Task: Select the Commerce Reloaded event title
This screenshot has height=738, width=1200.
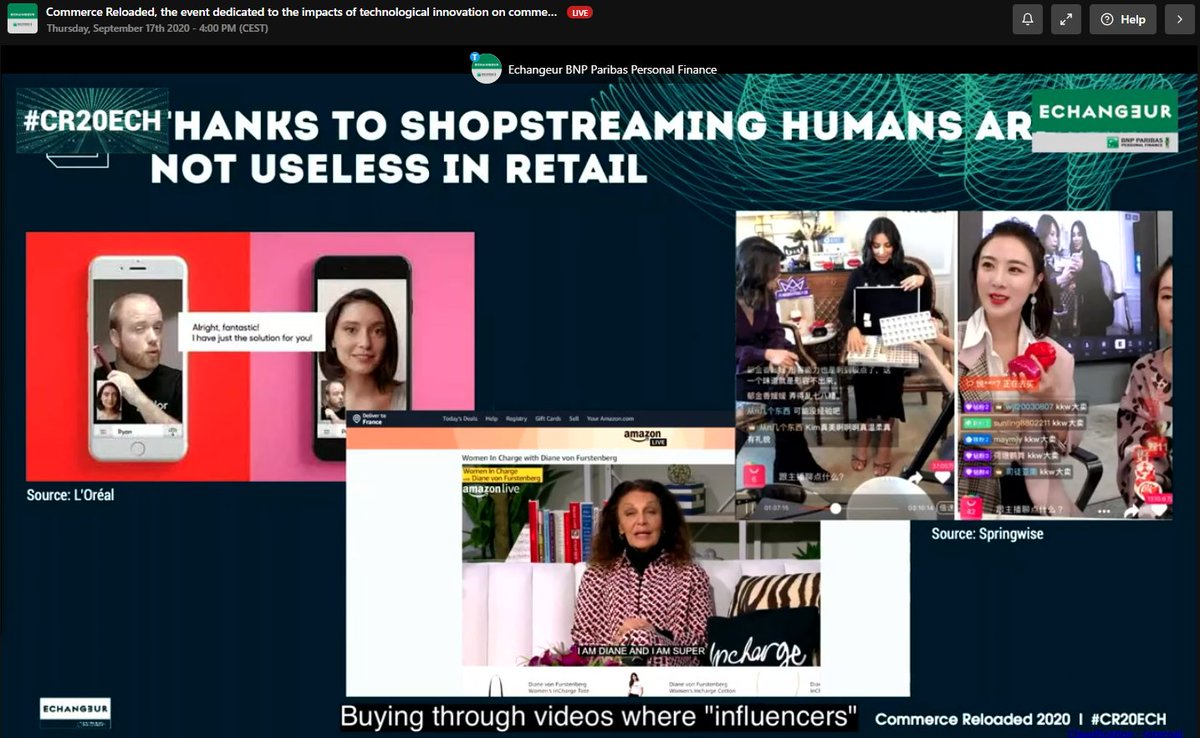Action: 302,12
